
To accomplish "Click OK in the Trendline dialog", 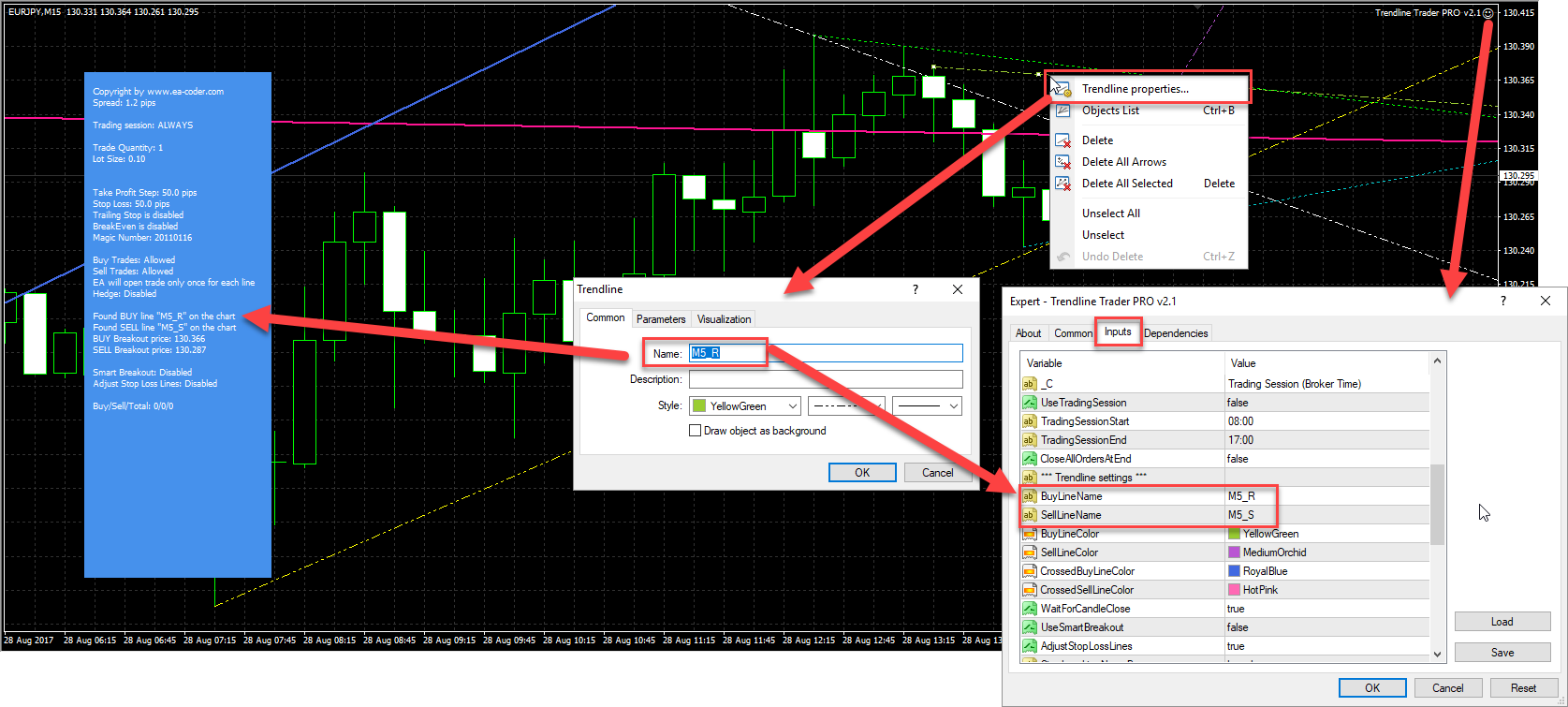I will click(x=862, y=473).
